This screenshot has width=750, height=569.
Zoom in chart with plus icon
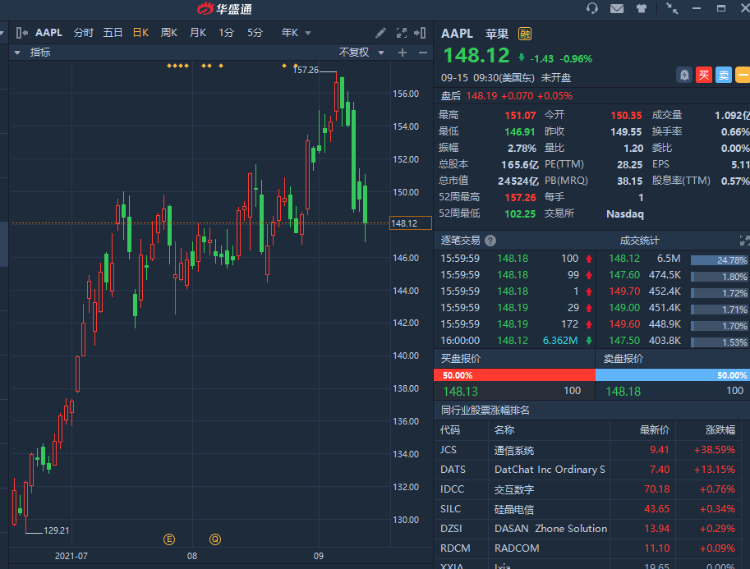tap(402, 53)
